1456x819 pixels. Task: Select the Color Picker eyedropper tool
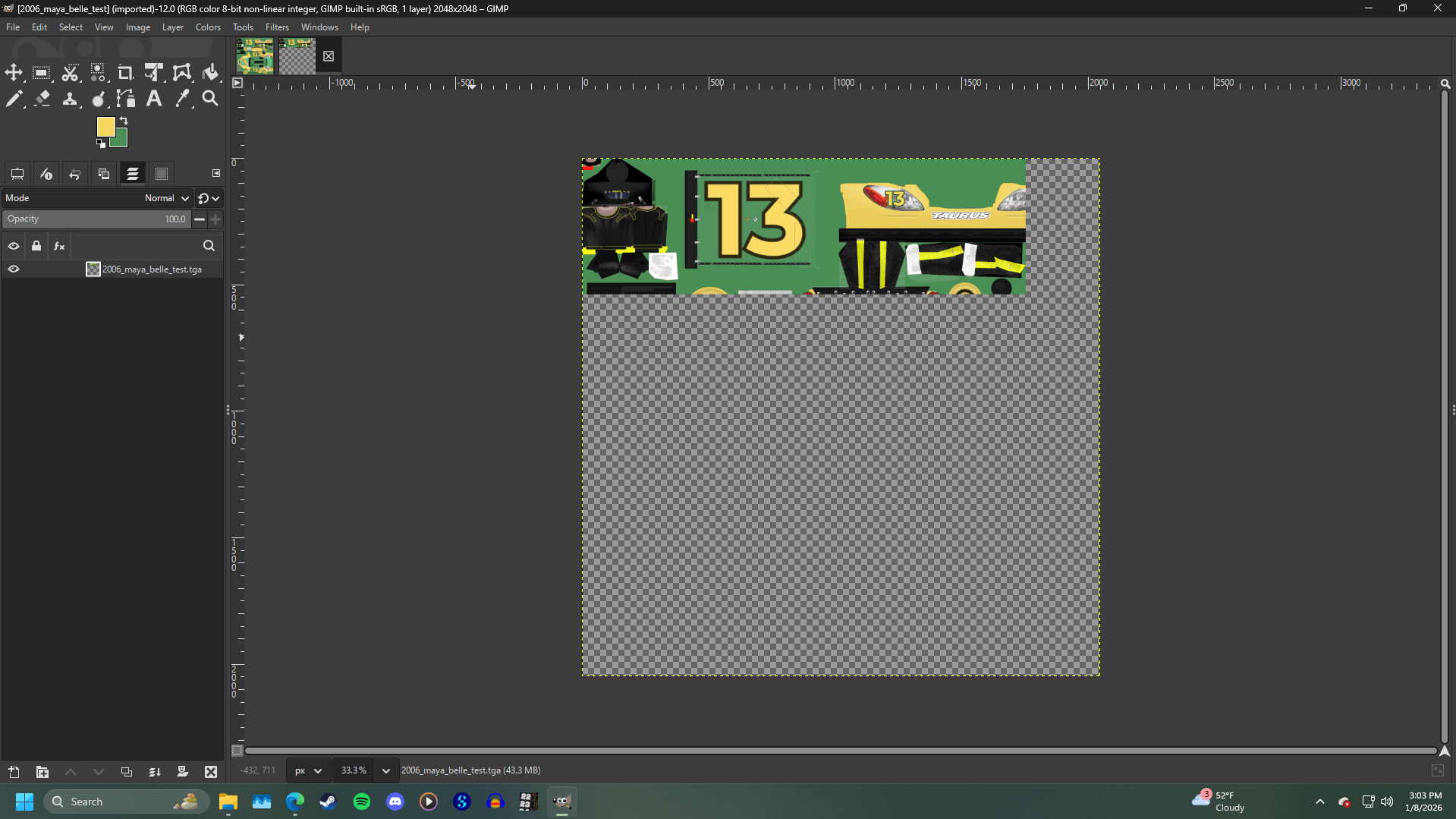(182, 99)
